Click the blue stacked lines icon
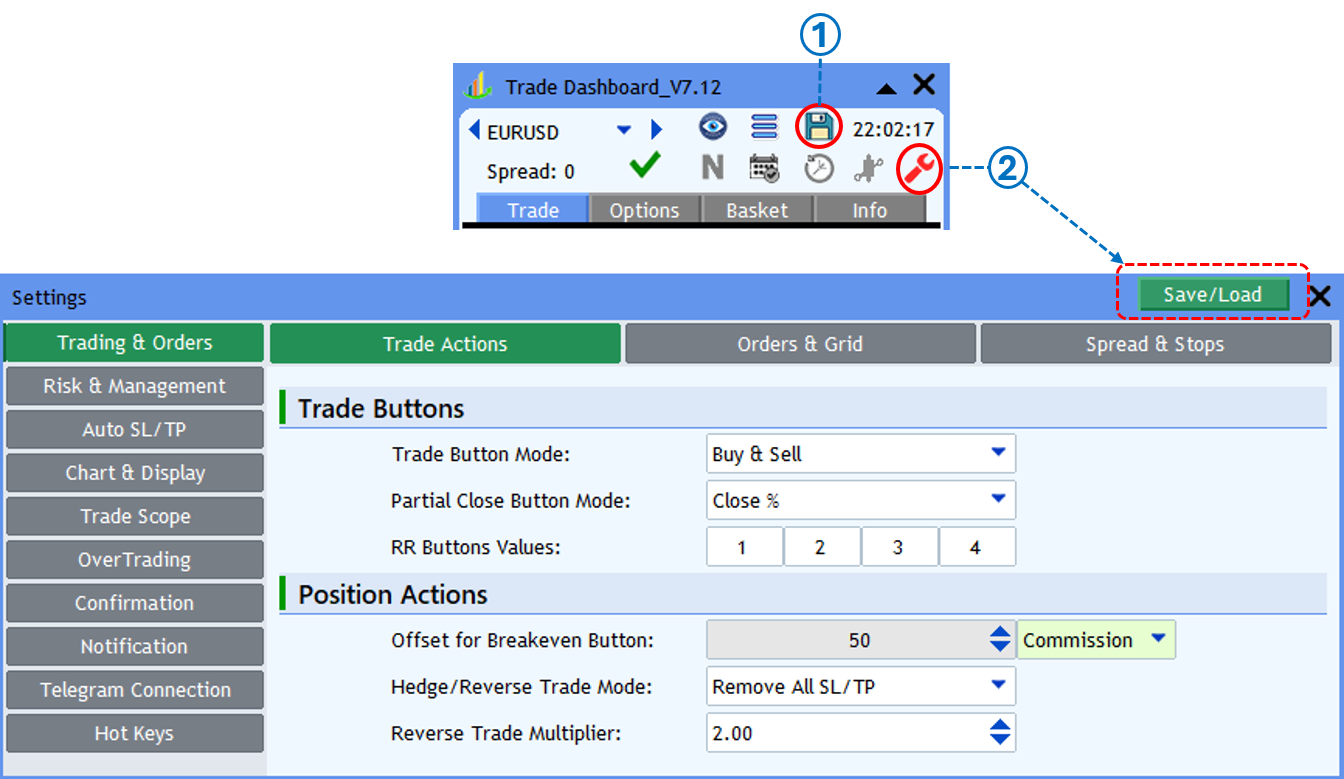 (765, 127)
